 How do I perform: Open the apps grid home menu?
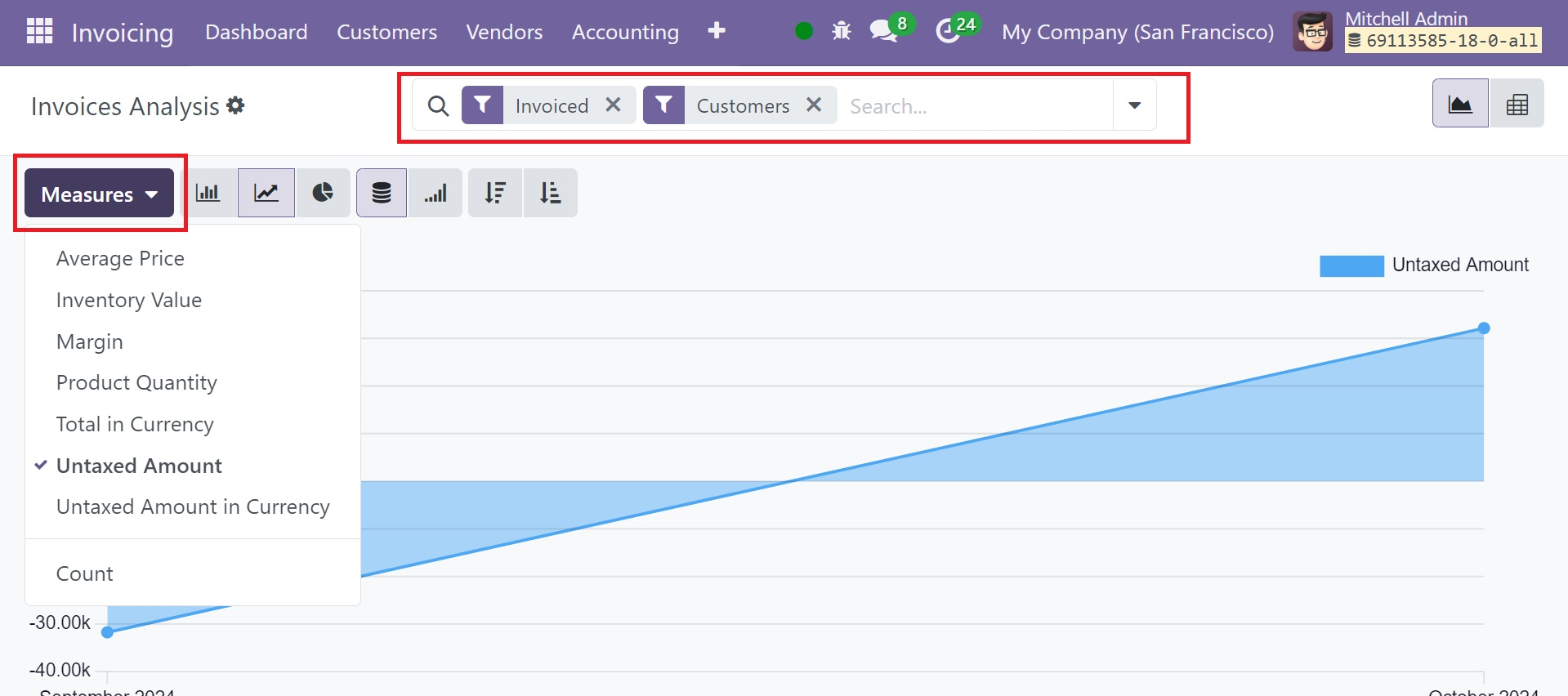click(39, 31)
